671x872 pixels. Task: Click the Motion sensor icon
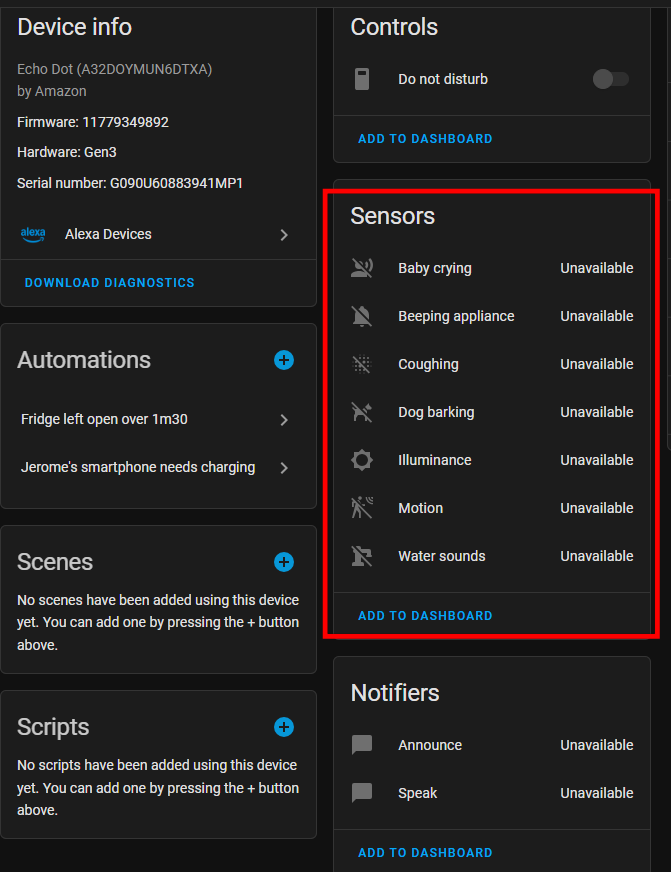362,508
